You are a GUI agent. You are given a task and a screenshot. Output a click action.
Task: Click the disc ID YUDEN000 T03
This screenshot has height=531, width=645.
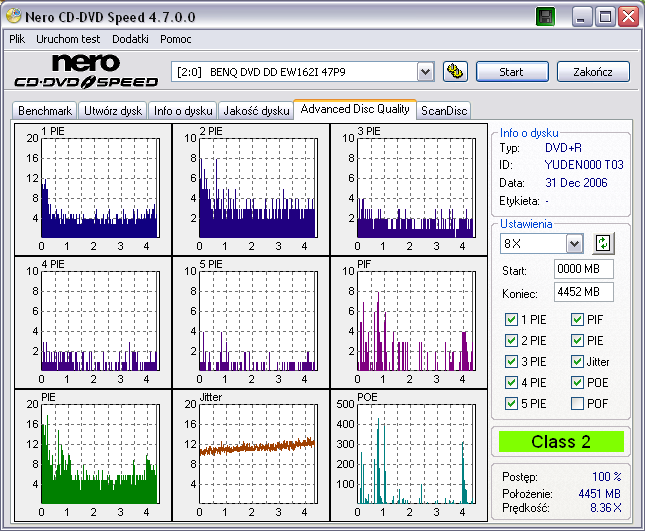tap(584, 165)
